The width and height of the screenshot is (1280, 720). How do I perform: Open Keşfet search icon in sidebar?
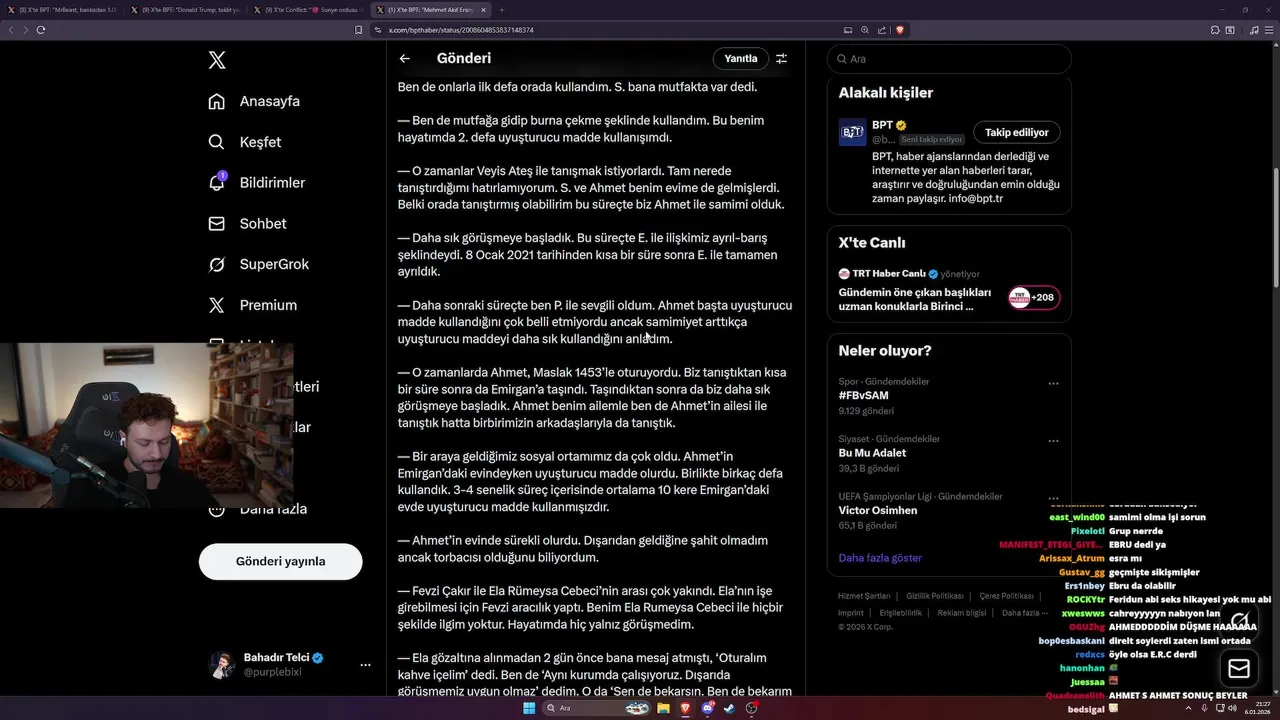point(217,142)
